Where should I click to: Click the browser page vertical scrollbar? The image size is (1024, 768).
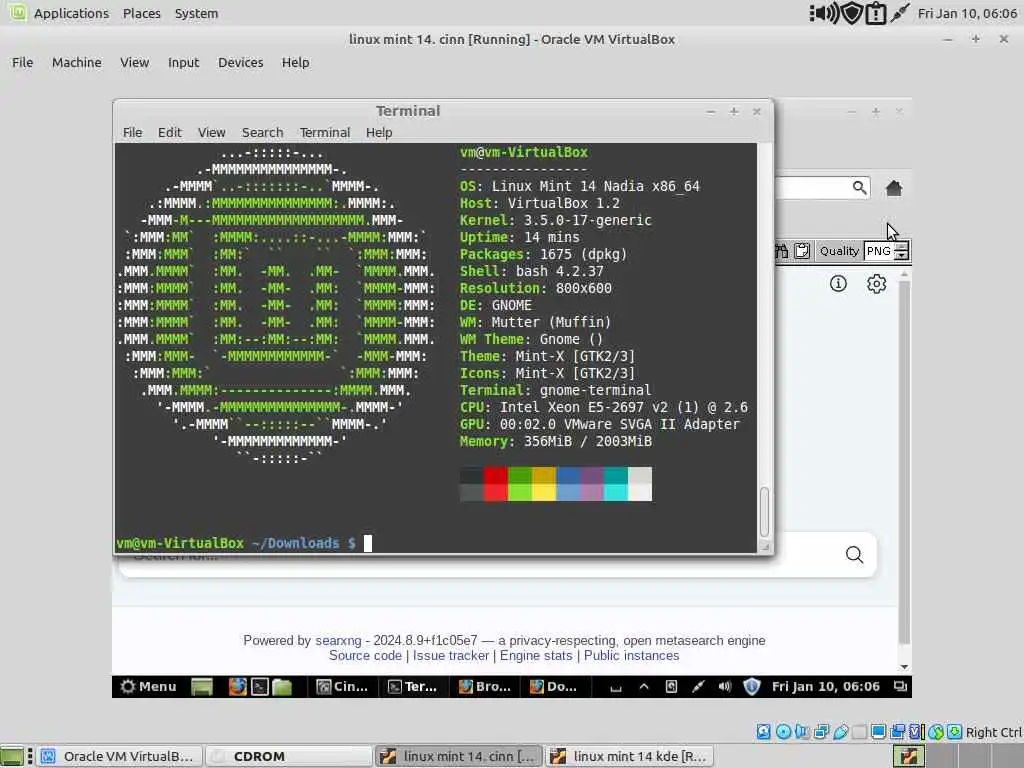click(904, 460)
